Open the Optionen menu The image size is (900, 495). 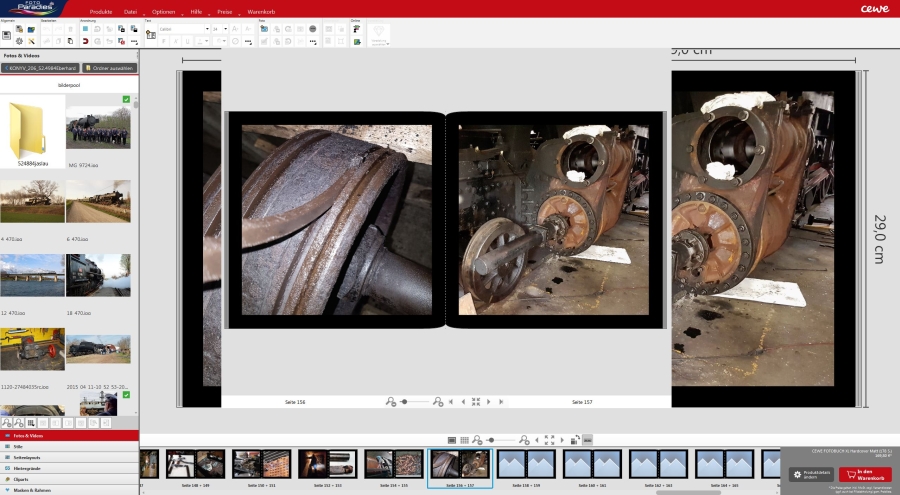(163, 11)
